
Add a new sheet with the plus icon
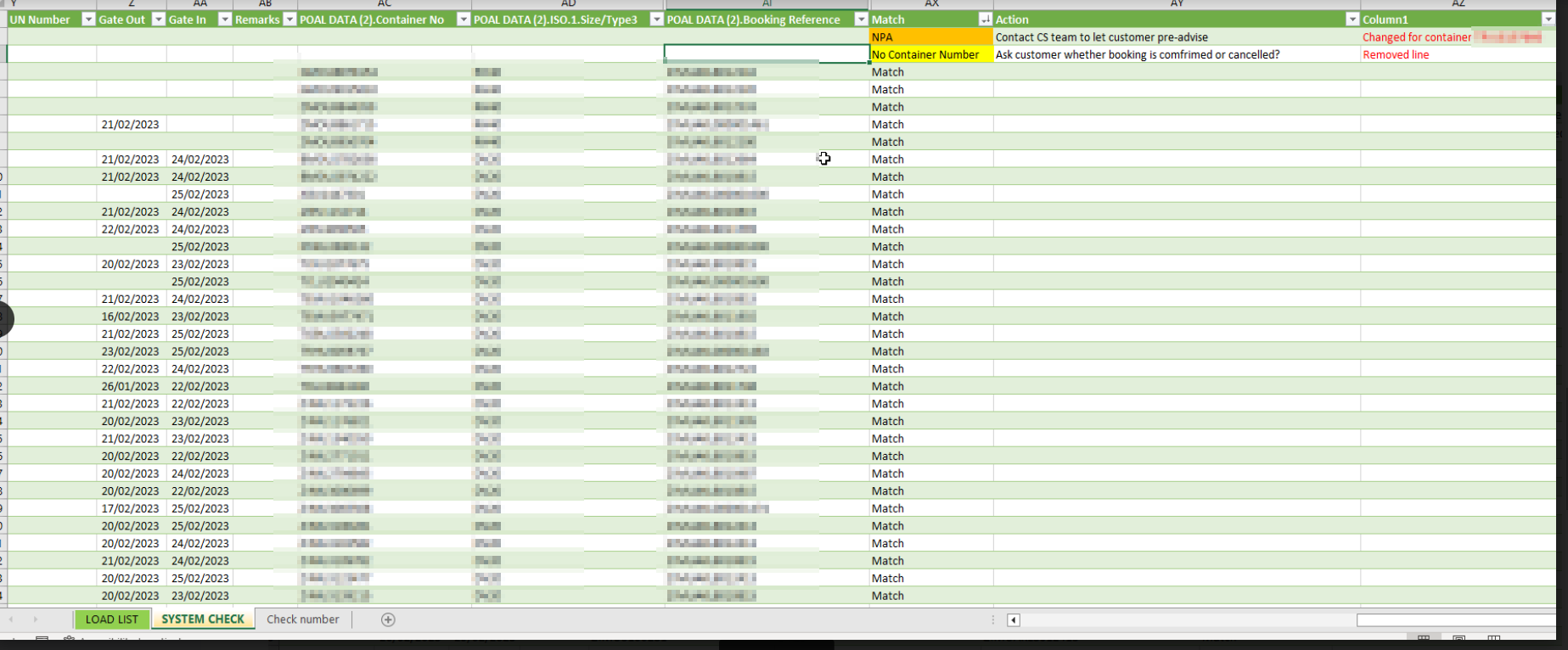click(388, 619)
